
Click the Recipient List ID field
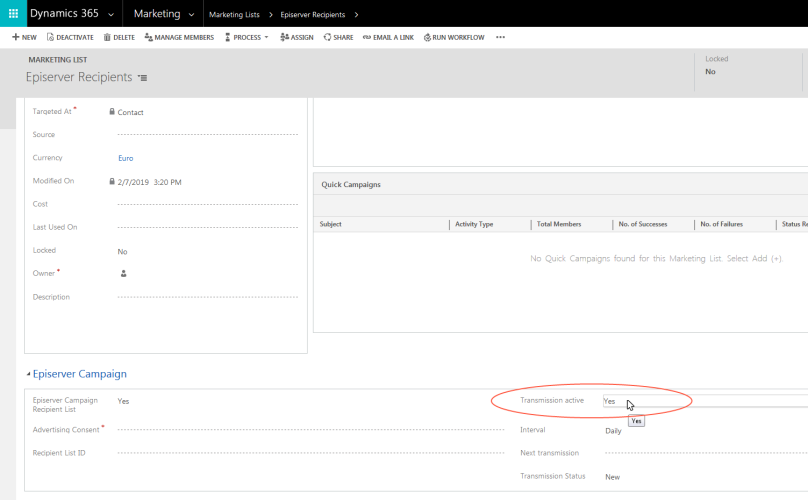click(x=311, y=453)
